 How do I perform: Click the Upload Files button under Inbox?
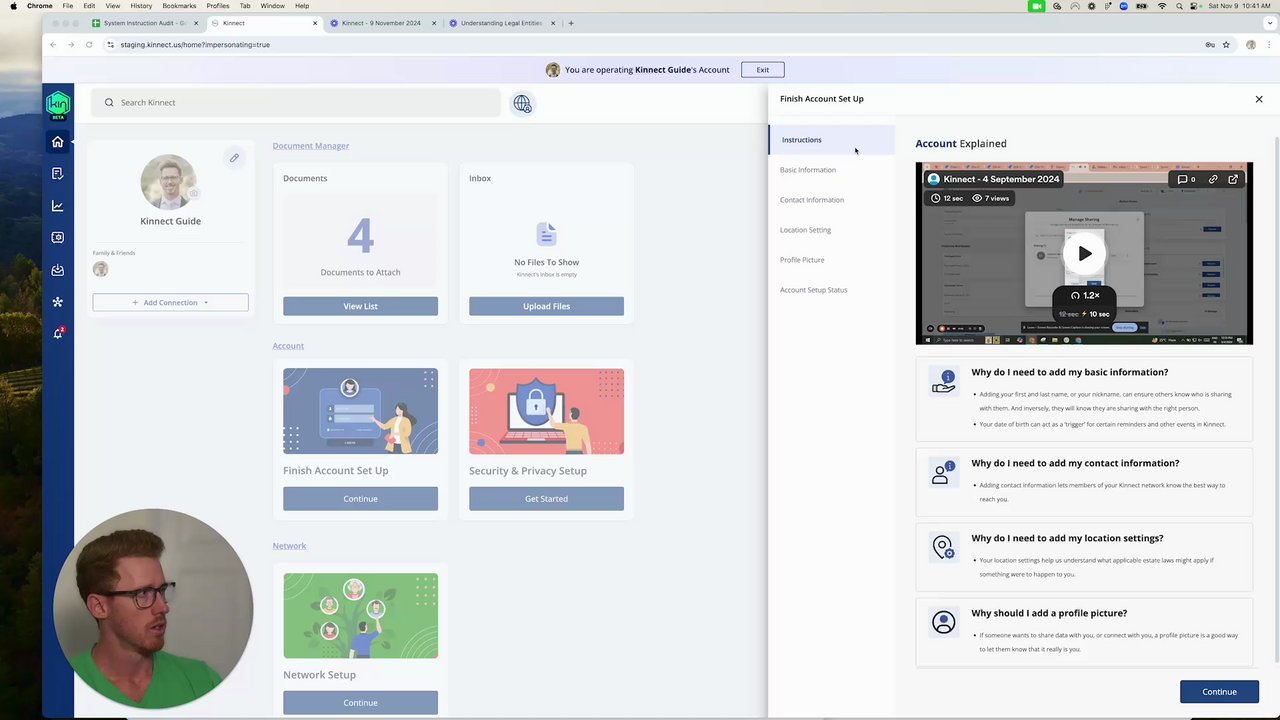pos(546,306)
